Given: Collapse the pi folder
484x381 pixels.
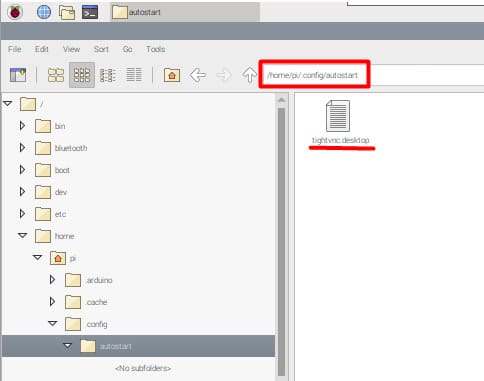Looking at the screenshot, I should (37, 257).
